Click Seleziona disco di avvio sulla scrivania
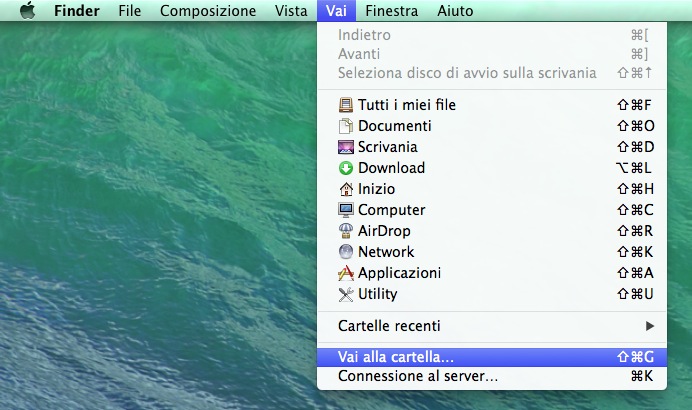The width and height of the screenshot is (692, 410). tap(492, 73)
